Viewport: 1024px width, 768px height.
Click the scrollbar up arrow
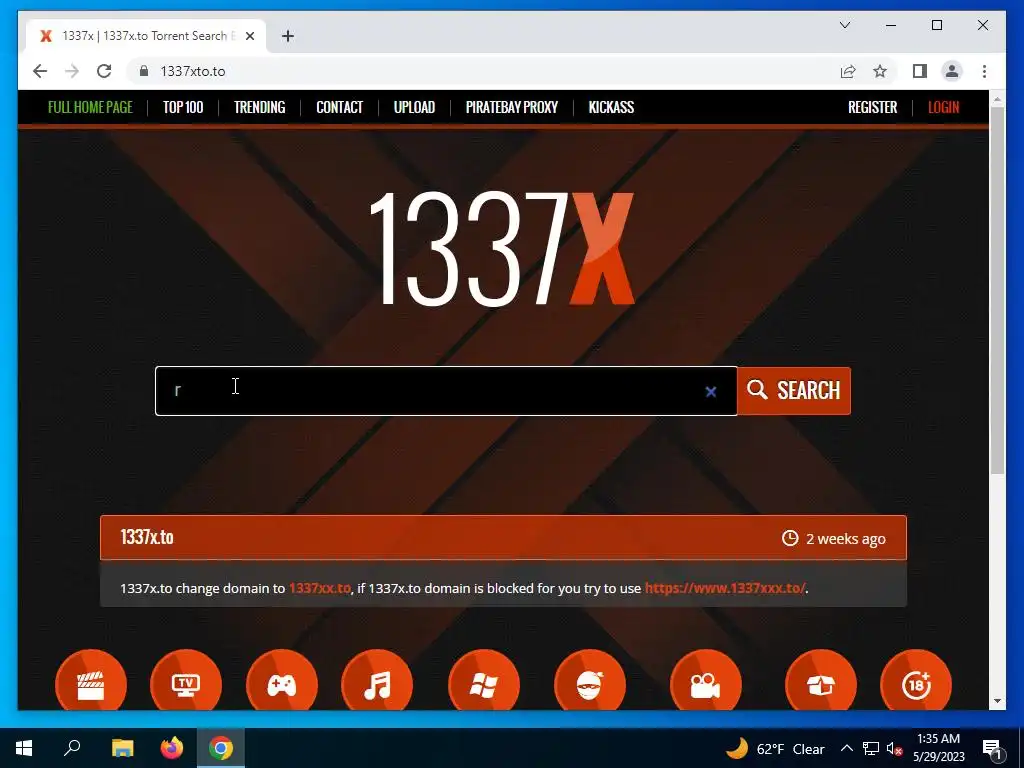(997, 99)
